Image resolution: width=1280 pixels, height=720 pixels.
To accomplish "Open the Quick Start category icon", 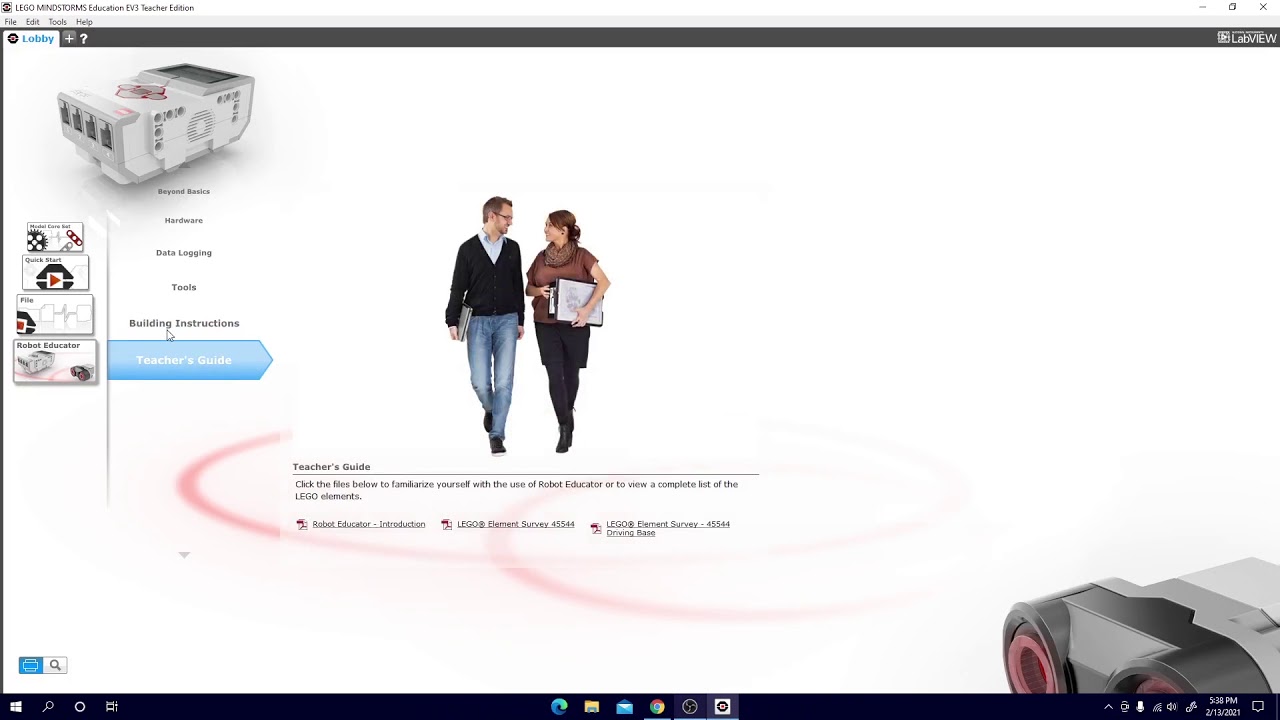I will [x=55, y=273].
